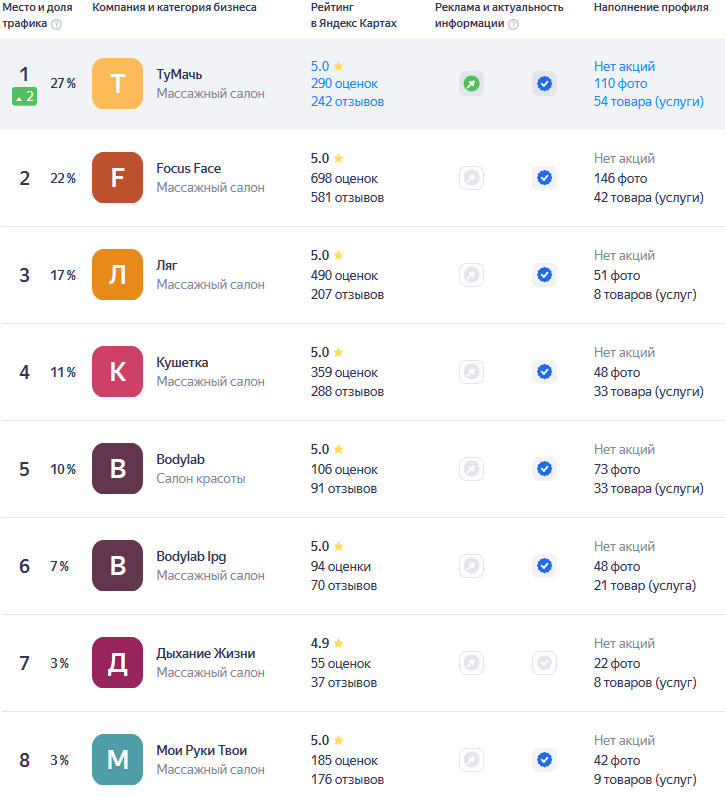
Task: Click the advertising arrow icon in Кушетка row
Action: tap(471, 372)
